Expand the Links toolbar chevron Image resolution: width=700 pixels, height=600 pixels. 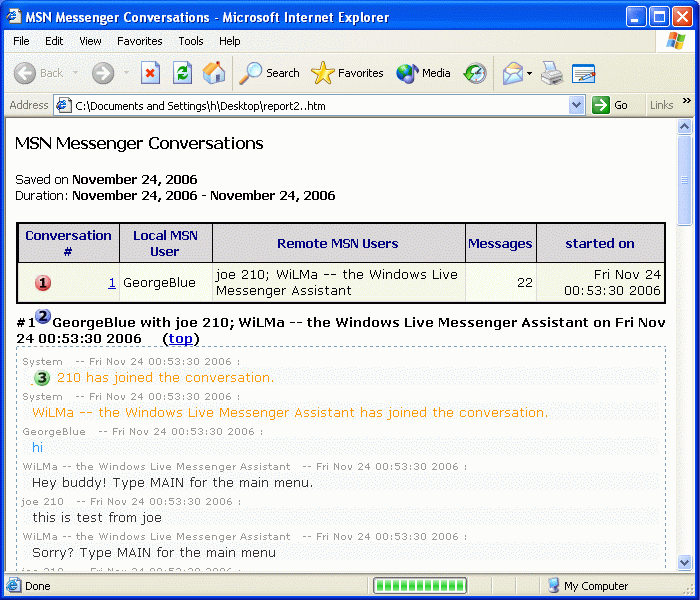pos(687,101)
